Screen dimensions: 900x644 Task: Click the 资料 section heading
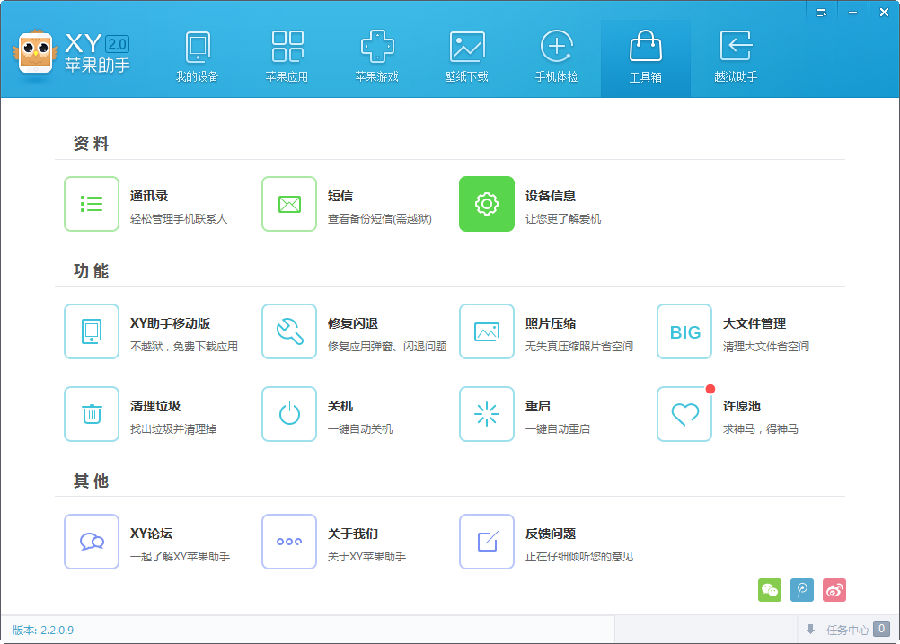(x=91, y=143)
